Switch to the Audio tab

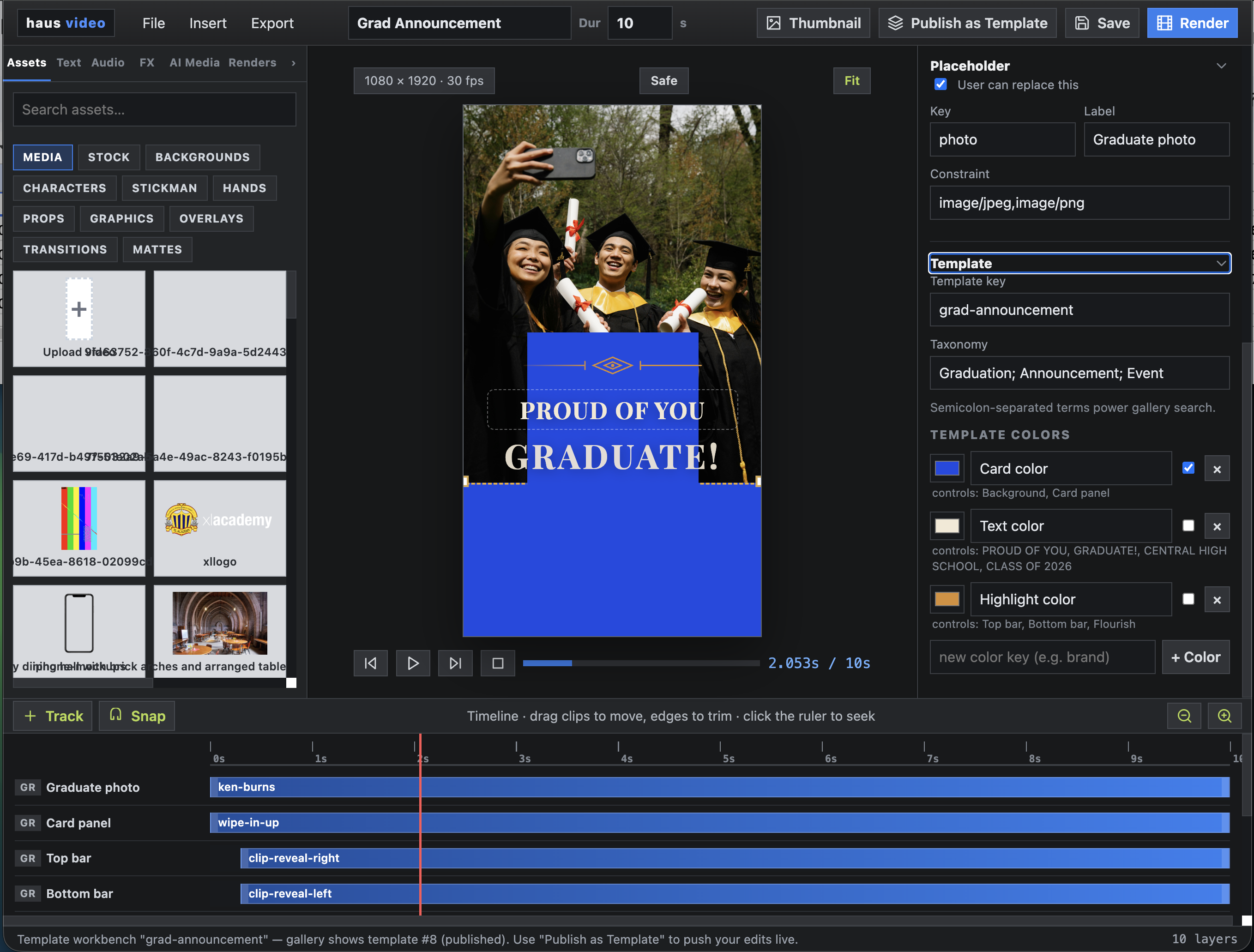108,62
